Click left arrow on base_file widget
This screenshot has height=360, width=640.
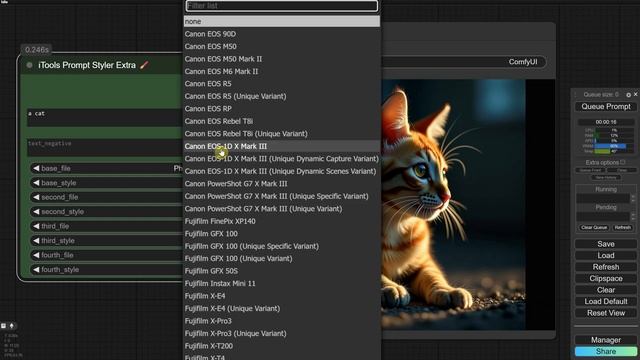[x=36, y=168]
